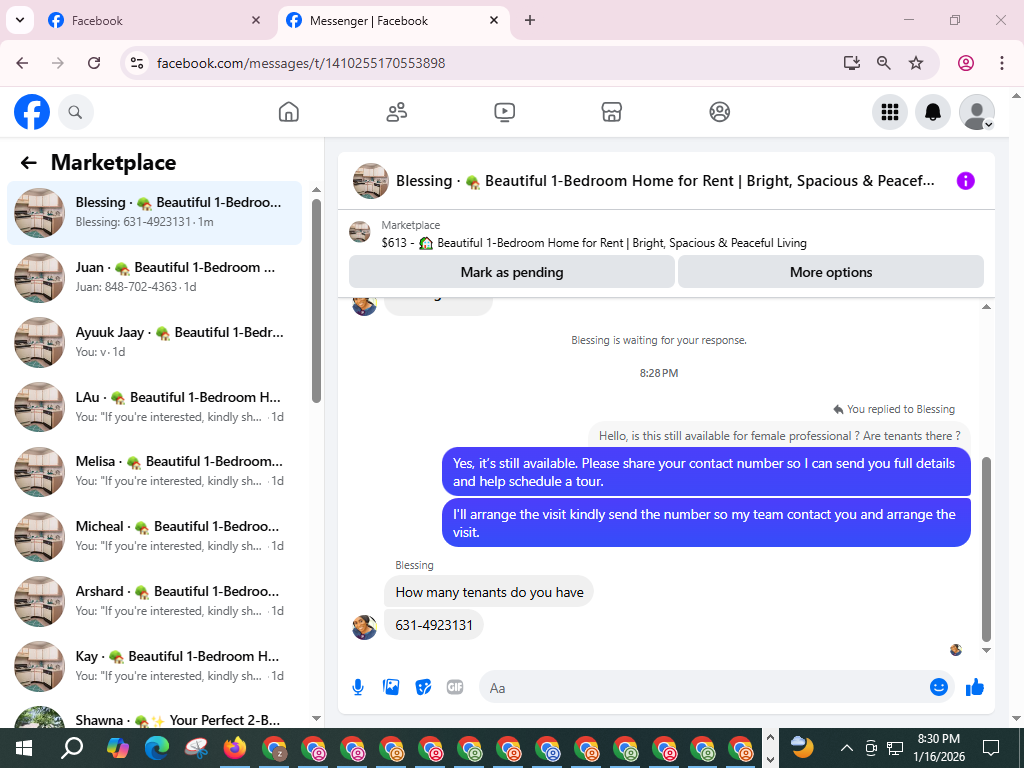Open Blessing's conversation in the list

coord(155,213)
